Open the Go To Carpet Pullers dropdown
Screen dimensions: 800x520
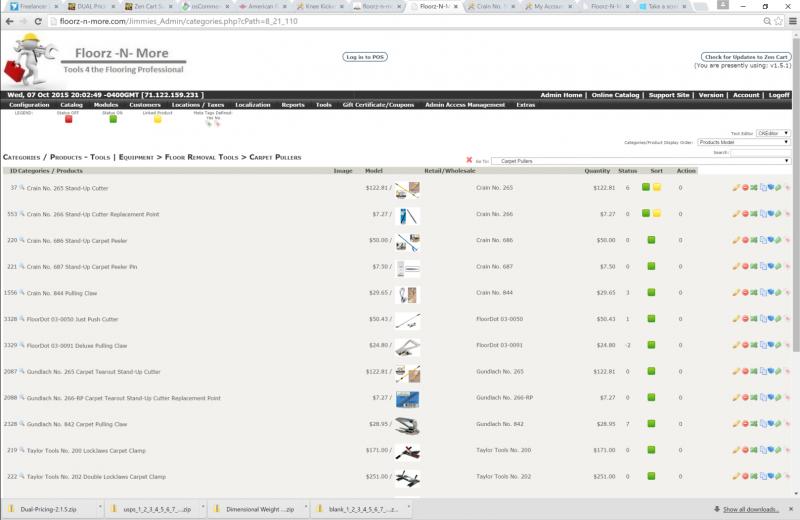tap(641, 161)
